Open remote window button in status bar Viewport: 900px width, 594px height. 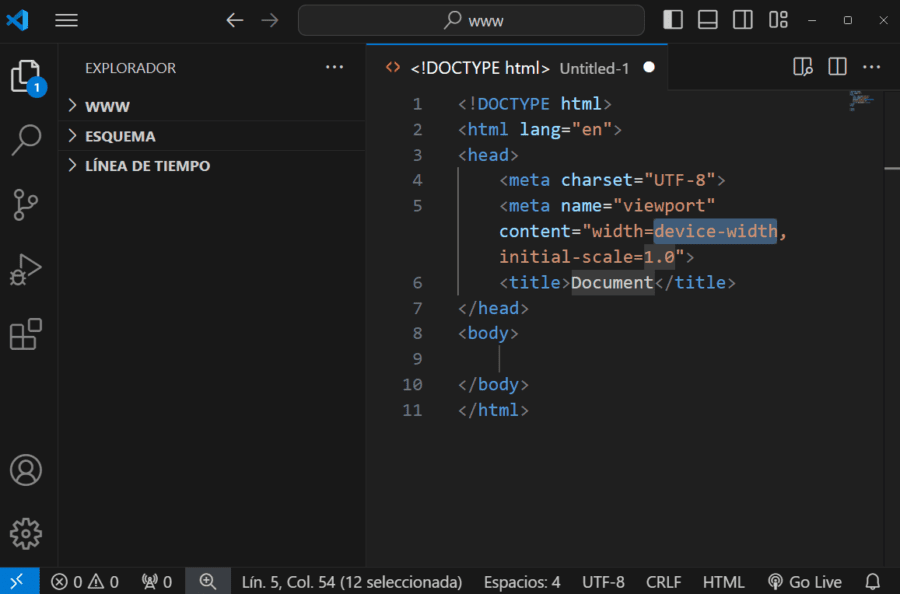point(20,581)
